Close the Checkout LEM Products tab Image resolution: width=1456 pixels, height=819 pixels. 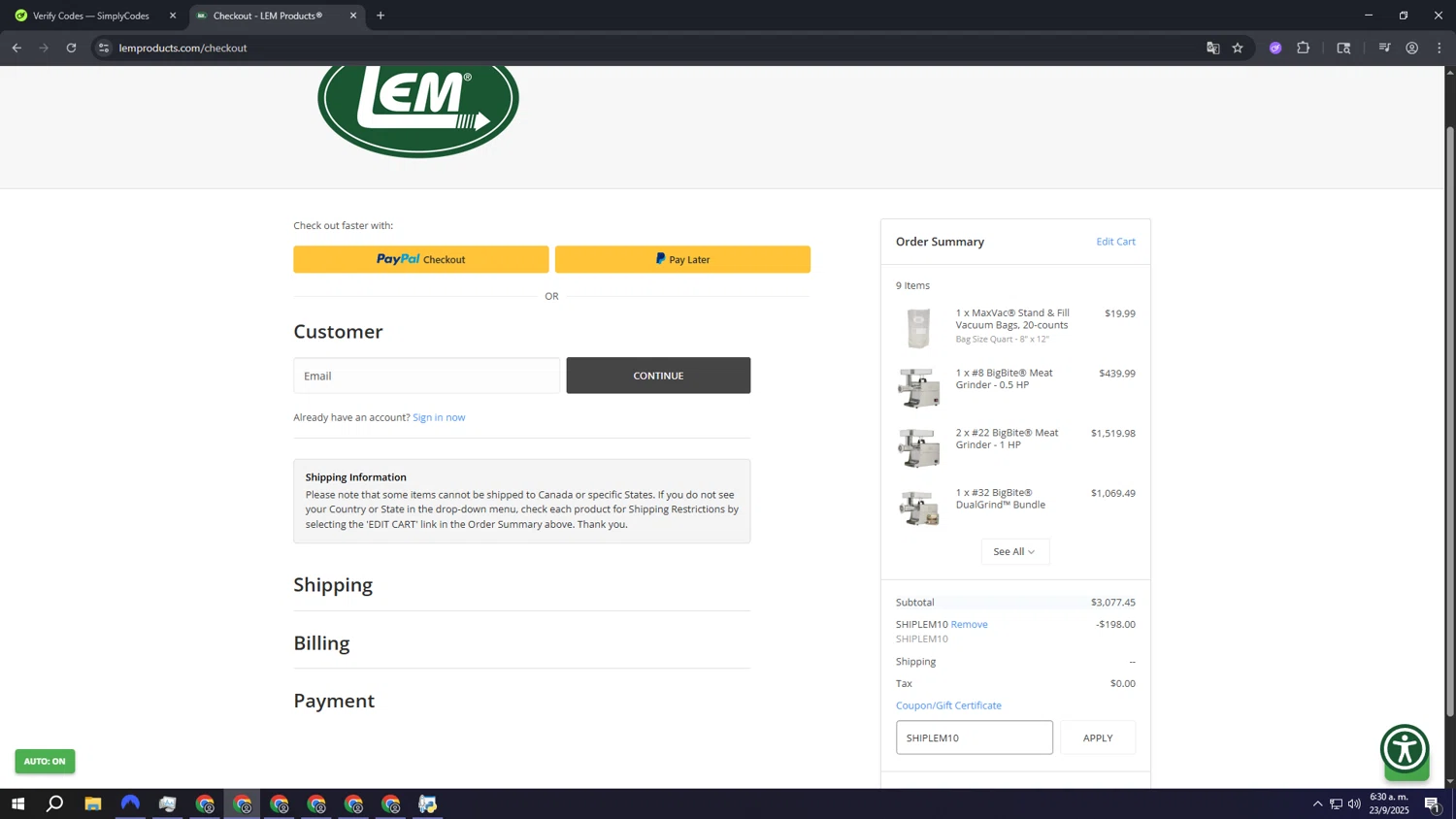[x=353, y=16]
